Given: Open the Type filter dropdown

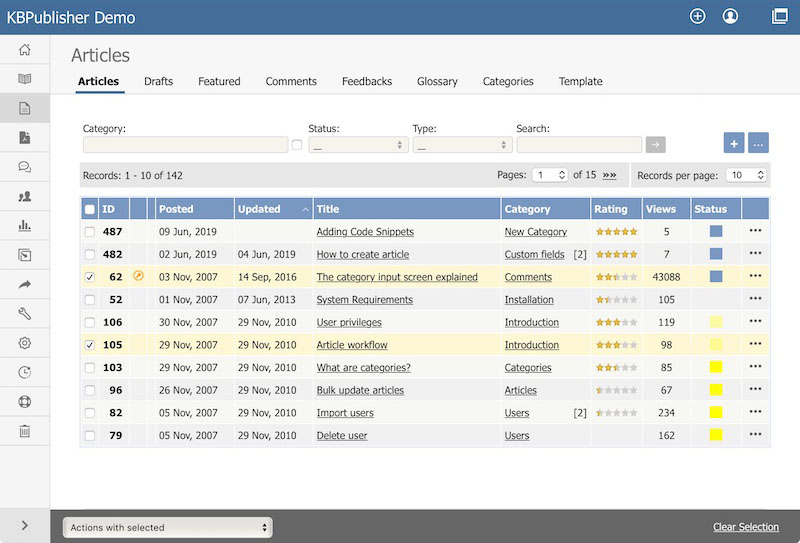Looking at the screenshot, I should coord(462,145).
